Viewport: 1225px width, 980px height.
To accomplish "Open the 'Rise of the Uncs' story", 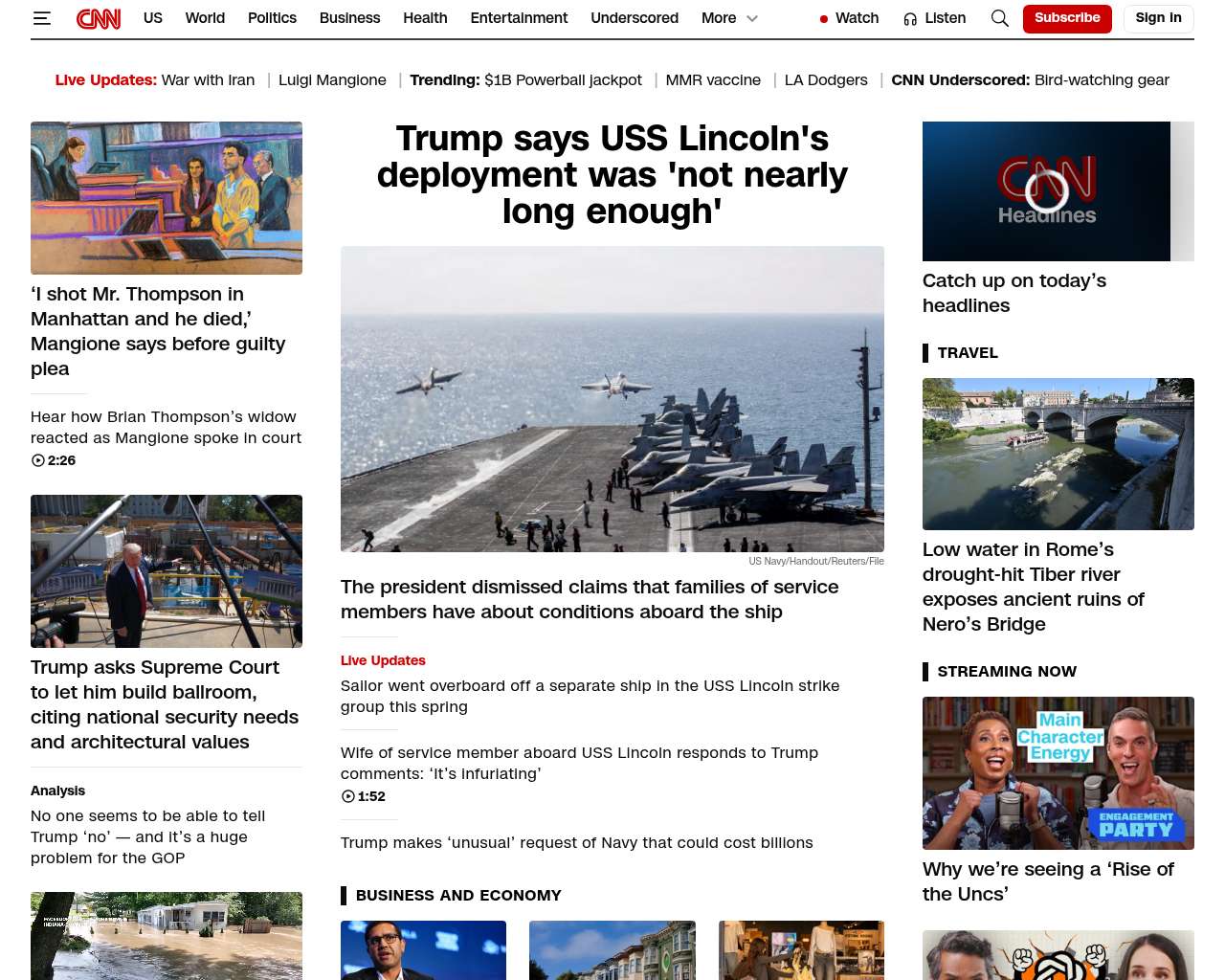I will (x=1048, y=882).
